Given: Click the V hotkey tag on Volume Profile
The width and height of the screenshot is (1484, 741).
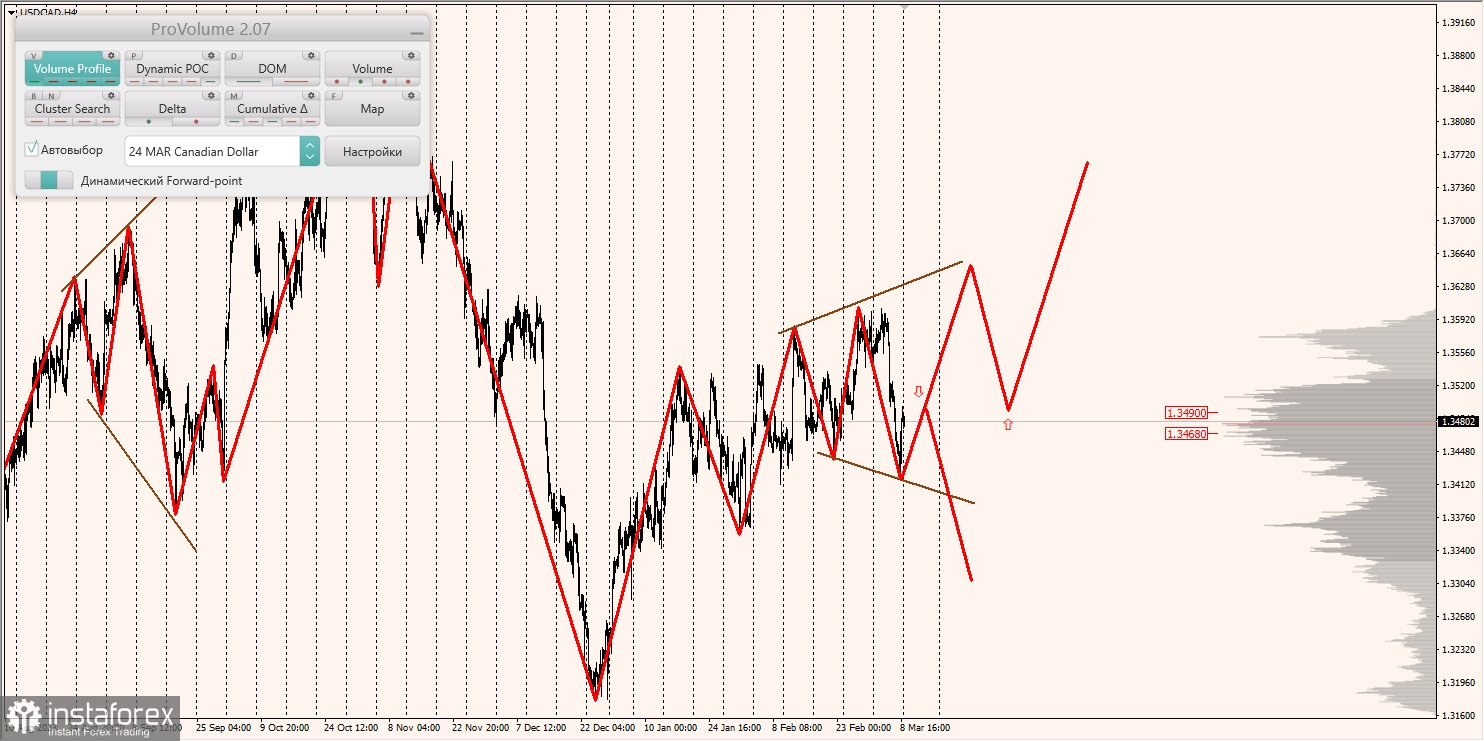Looking at the screenshot, I should (x=34, y=56).
